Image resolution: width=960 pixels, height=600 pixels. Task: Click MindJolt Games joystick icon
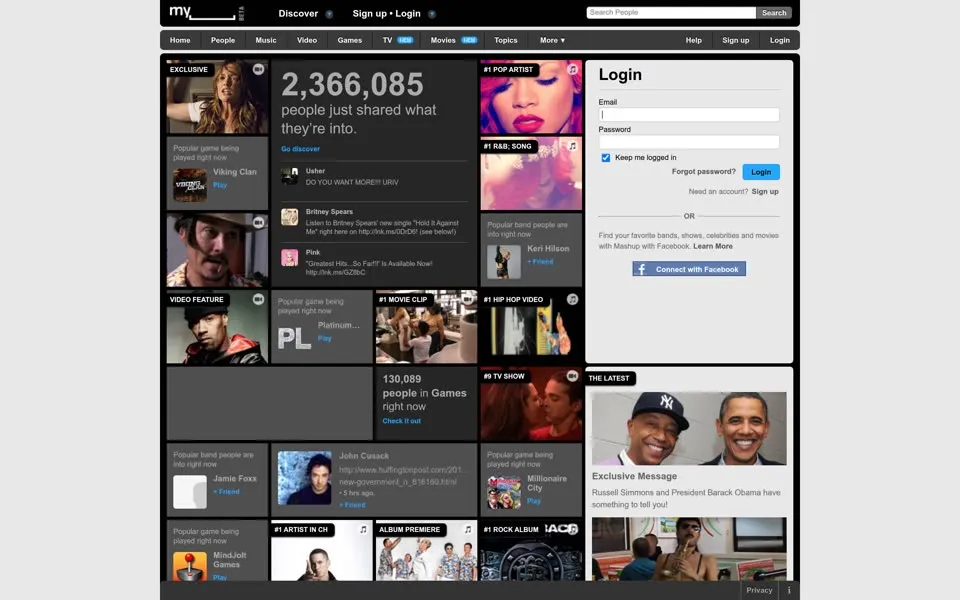click(190, 566)
